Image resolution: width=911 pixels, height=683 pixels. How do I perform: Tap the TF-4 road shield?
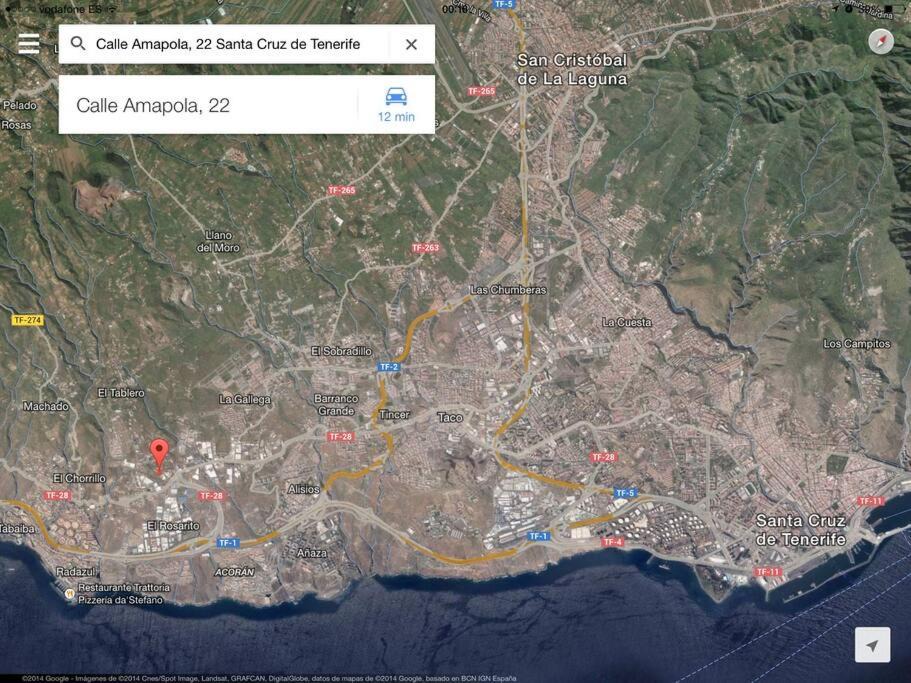[612, 542]
